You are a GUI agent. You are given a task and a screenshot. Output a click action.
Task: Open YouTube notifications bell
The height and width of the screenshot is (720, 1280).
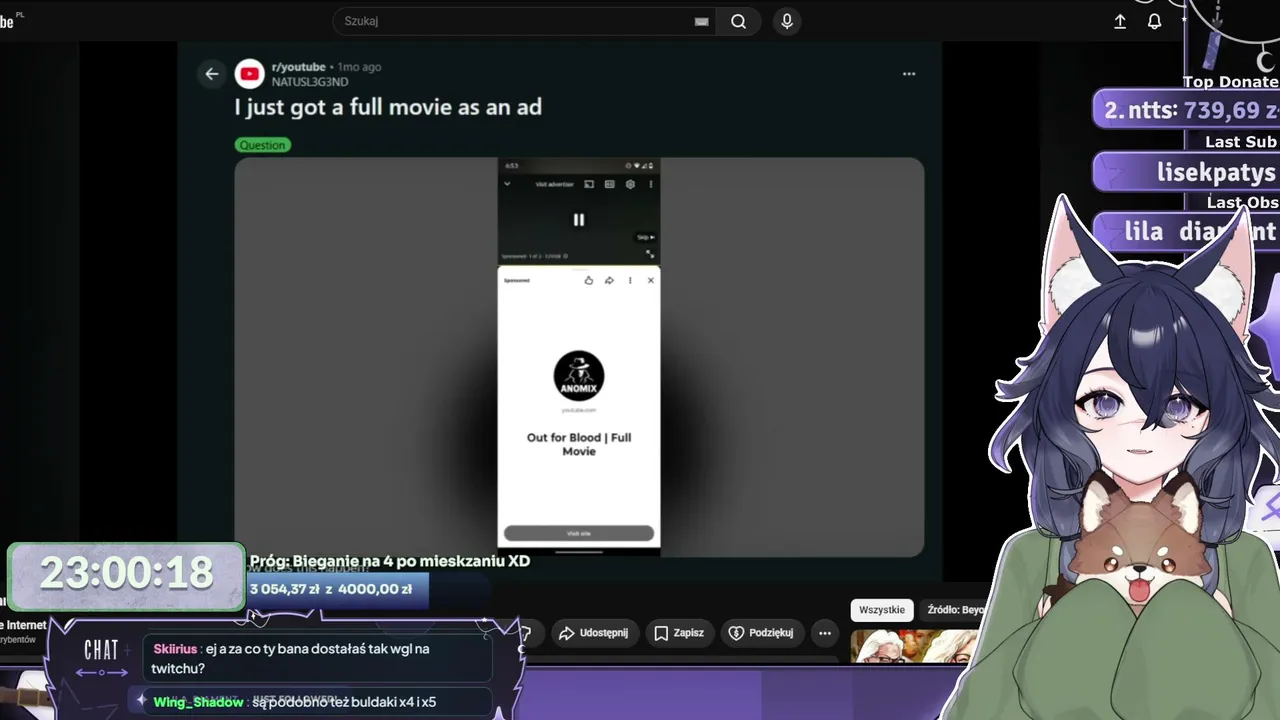coord(1154,21)
